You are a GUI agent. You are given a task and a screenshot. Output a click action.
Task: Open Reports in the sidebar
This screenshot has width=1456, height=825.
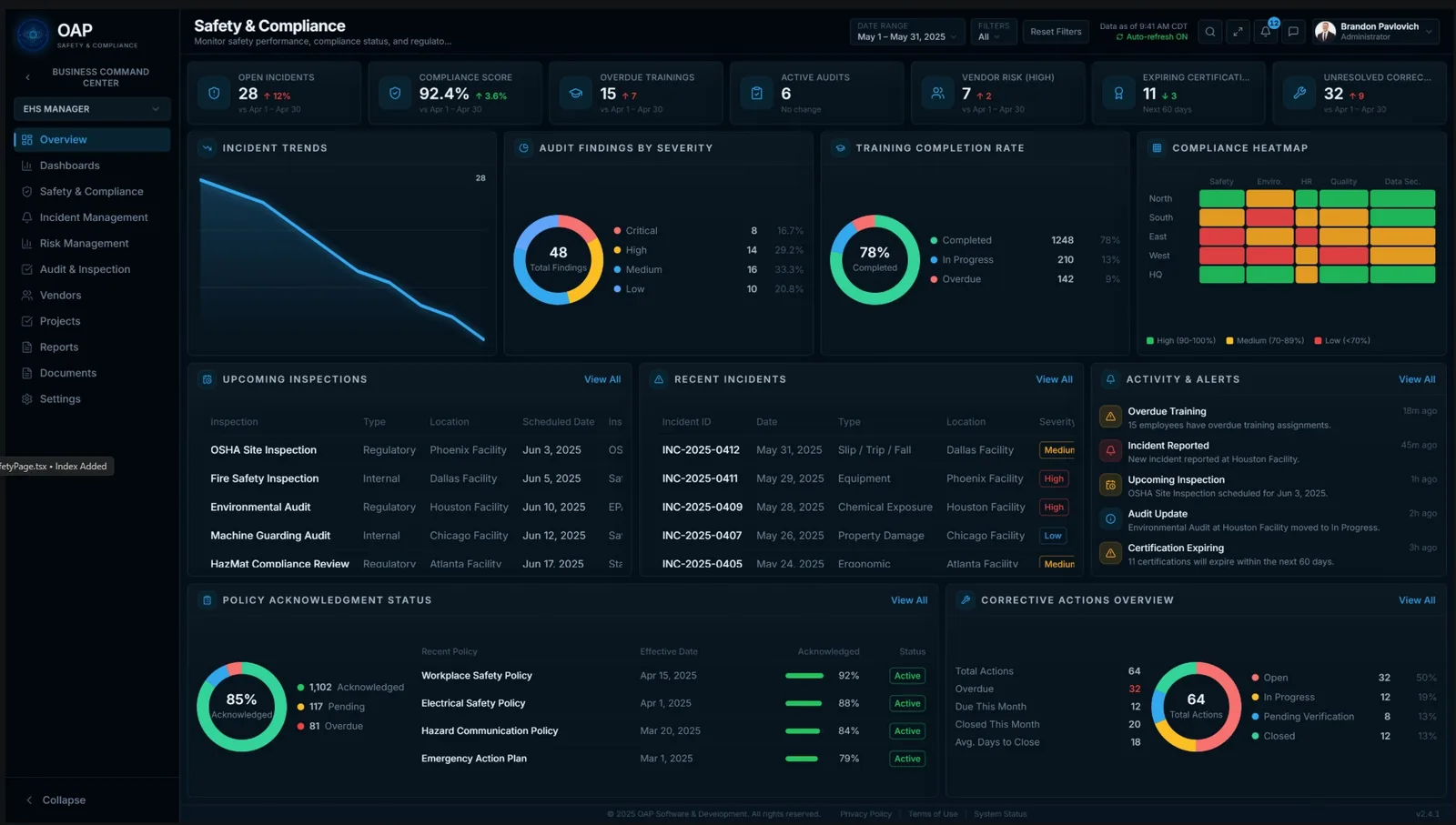(92, 347)
